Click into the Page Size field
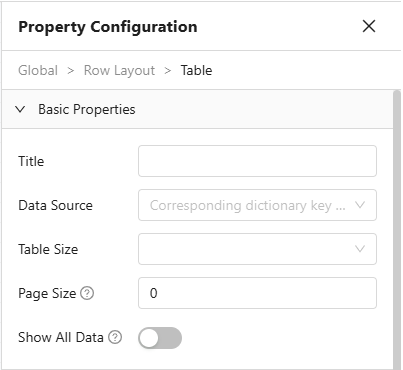The image size is (403, 370). [x=257, y=293]
